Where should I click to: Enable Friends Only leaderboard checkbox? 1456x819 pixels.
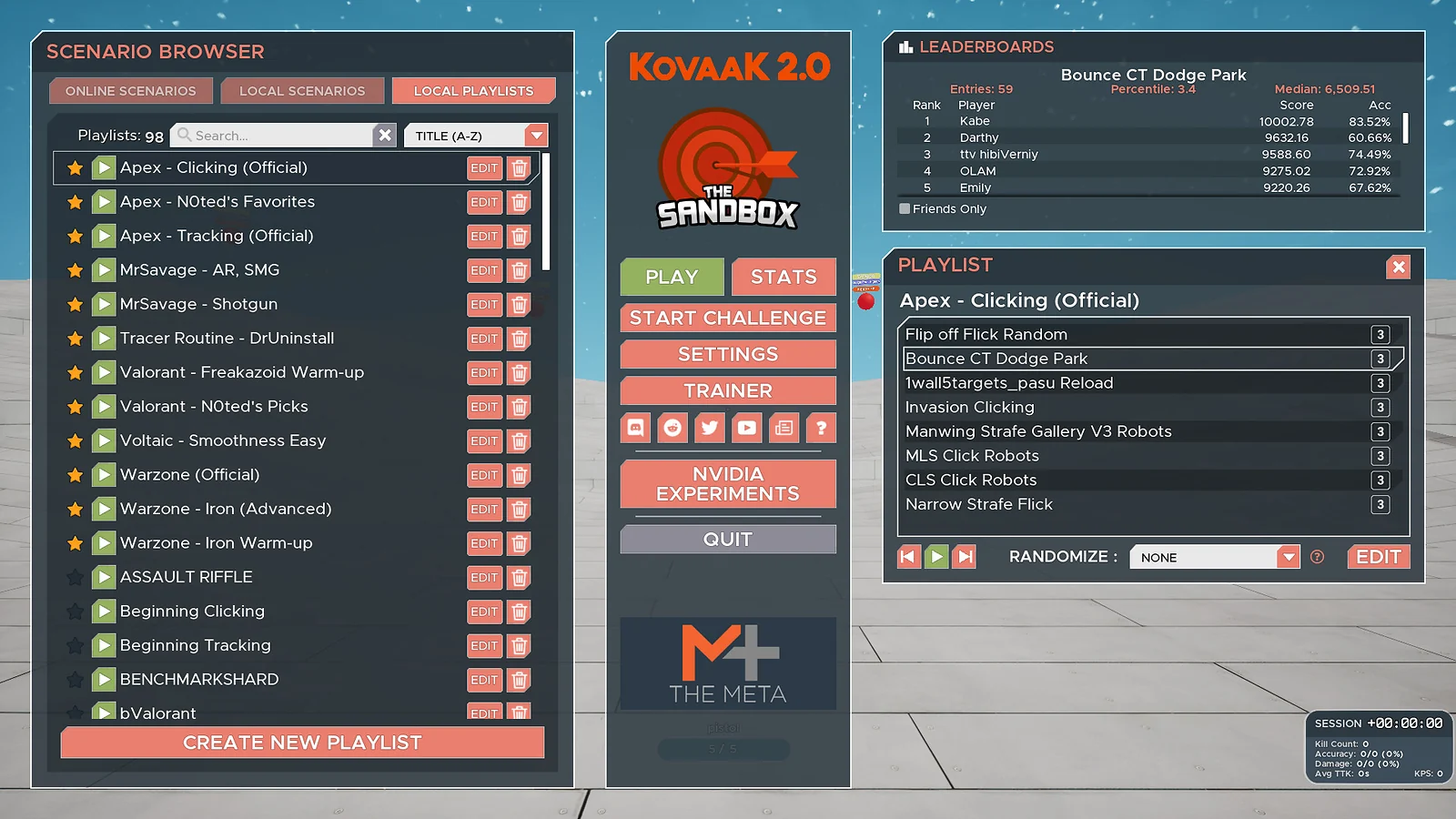[905, 208]
